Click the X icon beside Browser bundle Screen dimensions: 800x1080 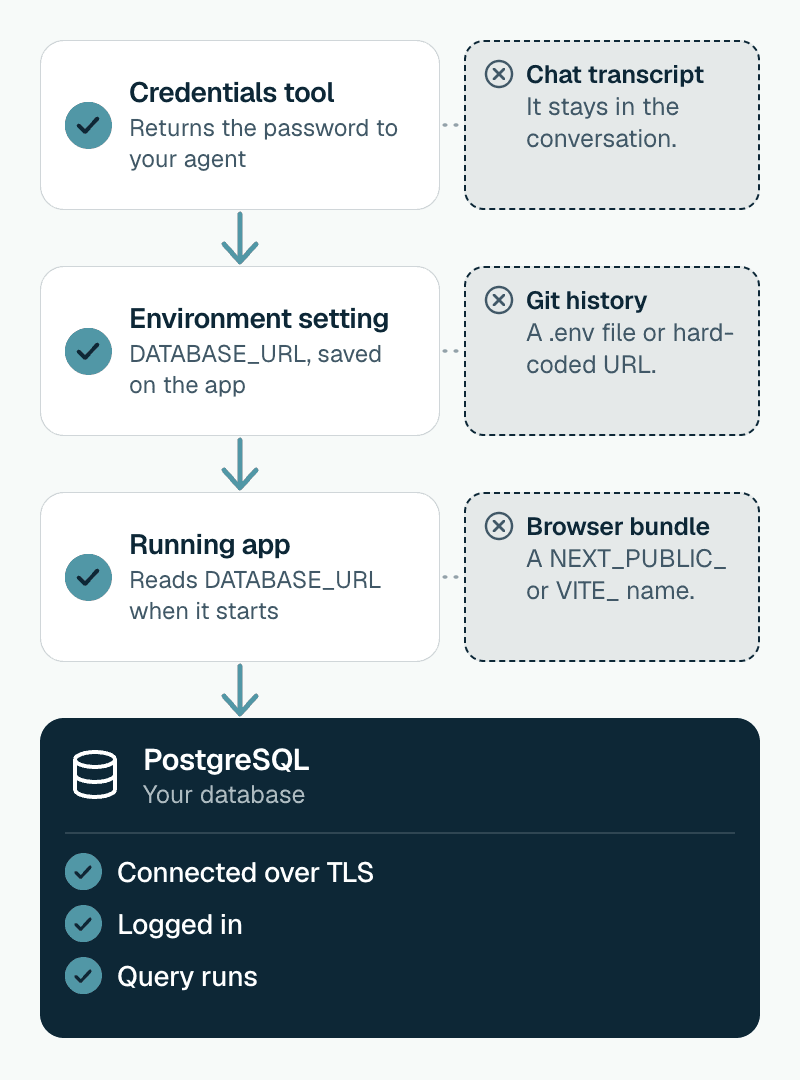[499, 526]
